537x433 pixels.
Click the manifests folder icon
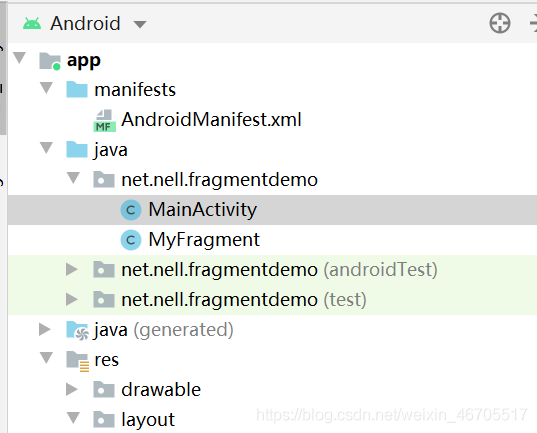(77, 90)
